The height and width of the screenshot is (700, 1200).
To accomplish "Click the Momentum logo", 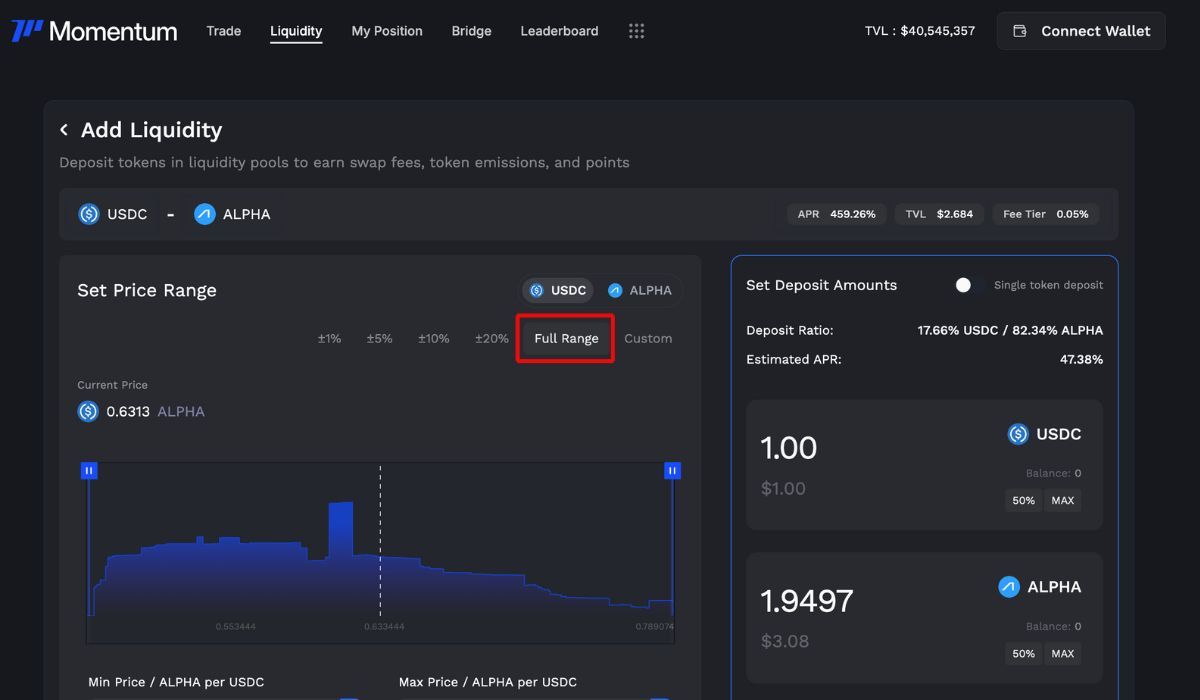I will coord(94,31).
